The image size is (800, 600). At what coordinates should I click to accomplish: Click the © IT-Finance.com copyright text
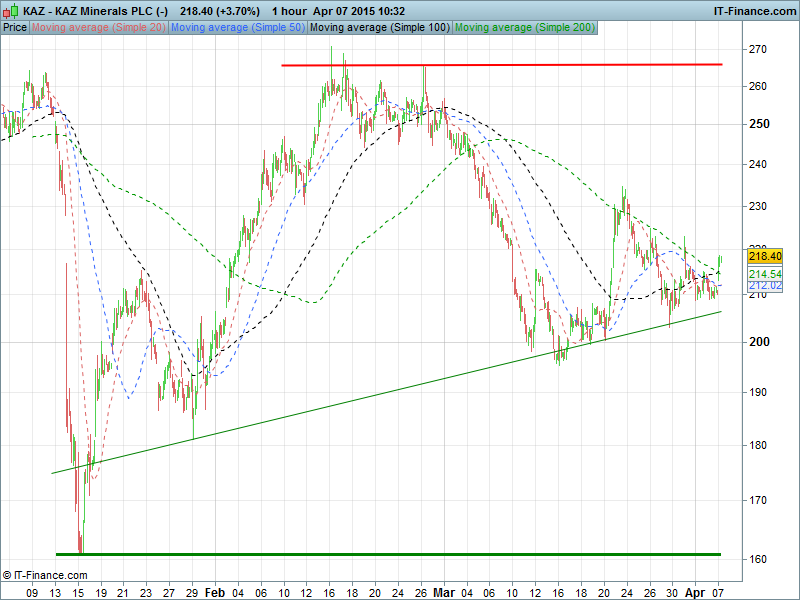pos(45,575)
